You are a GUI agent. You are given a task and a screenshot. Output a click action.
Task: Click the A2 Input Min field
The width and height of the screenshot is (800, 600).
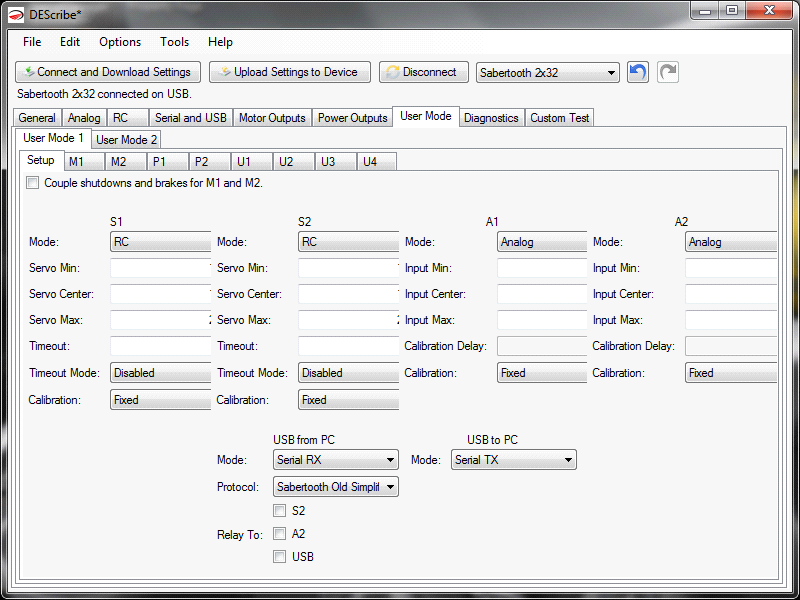(x=731, y=268)
